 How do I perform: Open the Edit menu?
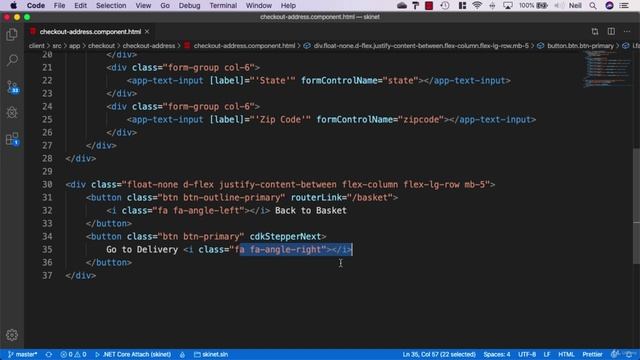(80, 5)
